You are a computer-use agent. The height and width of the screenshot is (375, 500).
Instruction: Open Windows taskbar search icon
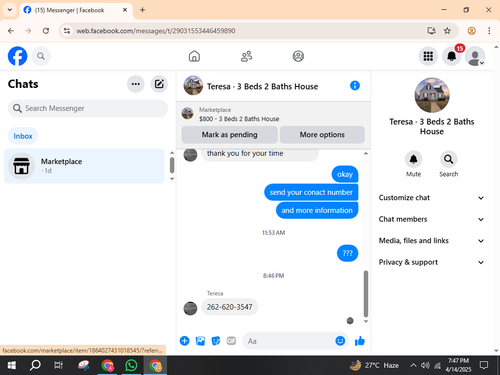click(35, 365)
